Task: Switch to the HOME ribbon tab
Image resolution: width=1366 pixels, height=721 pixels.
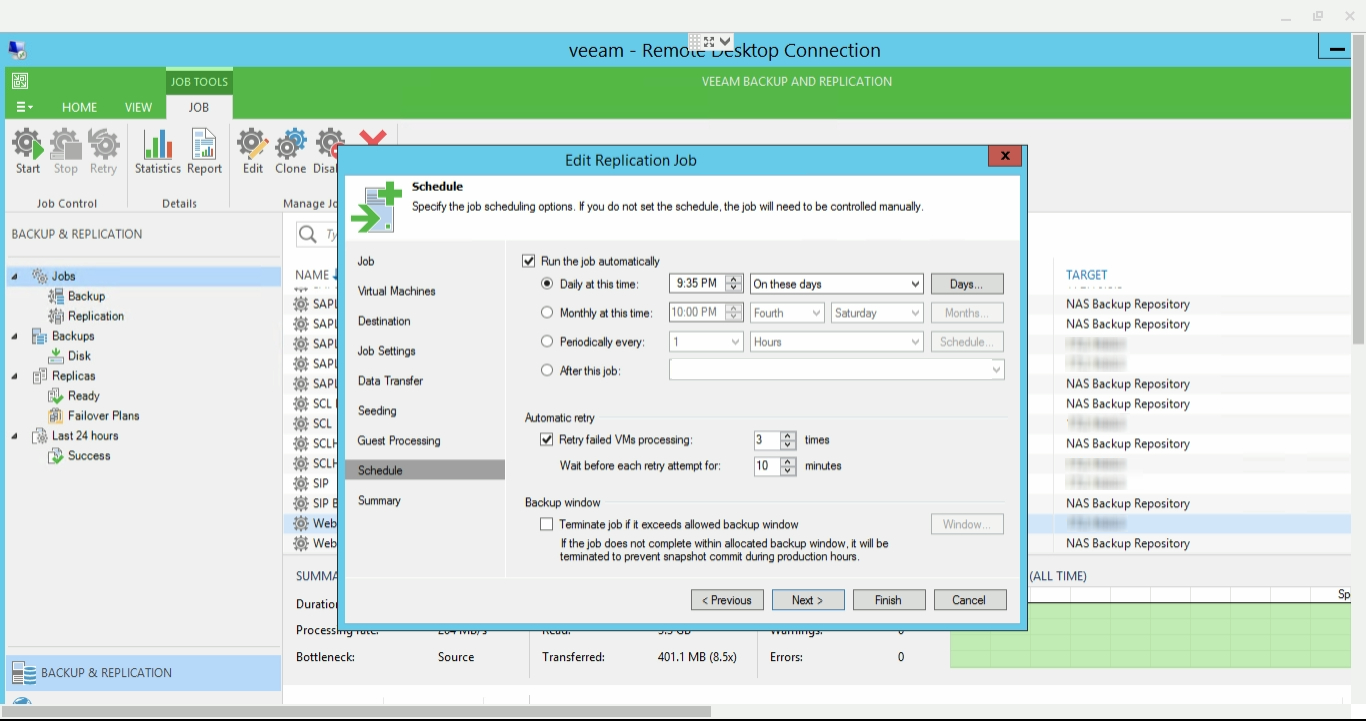Action: point(80,107)
